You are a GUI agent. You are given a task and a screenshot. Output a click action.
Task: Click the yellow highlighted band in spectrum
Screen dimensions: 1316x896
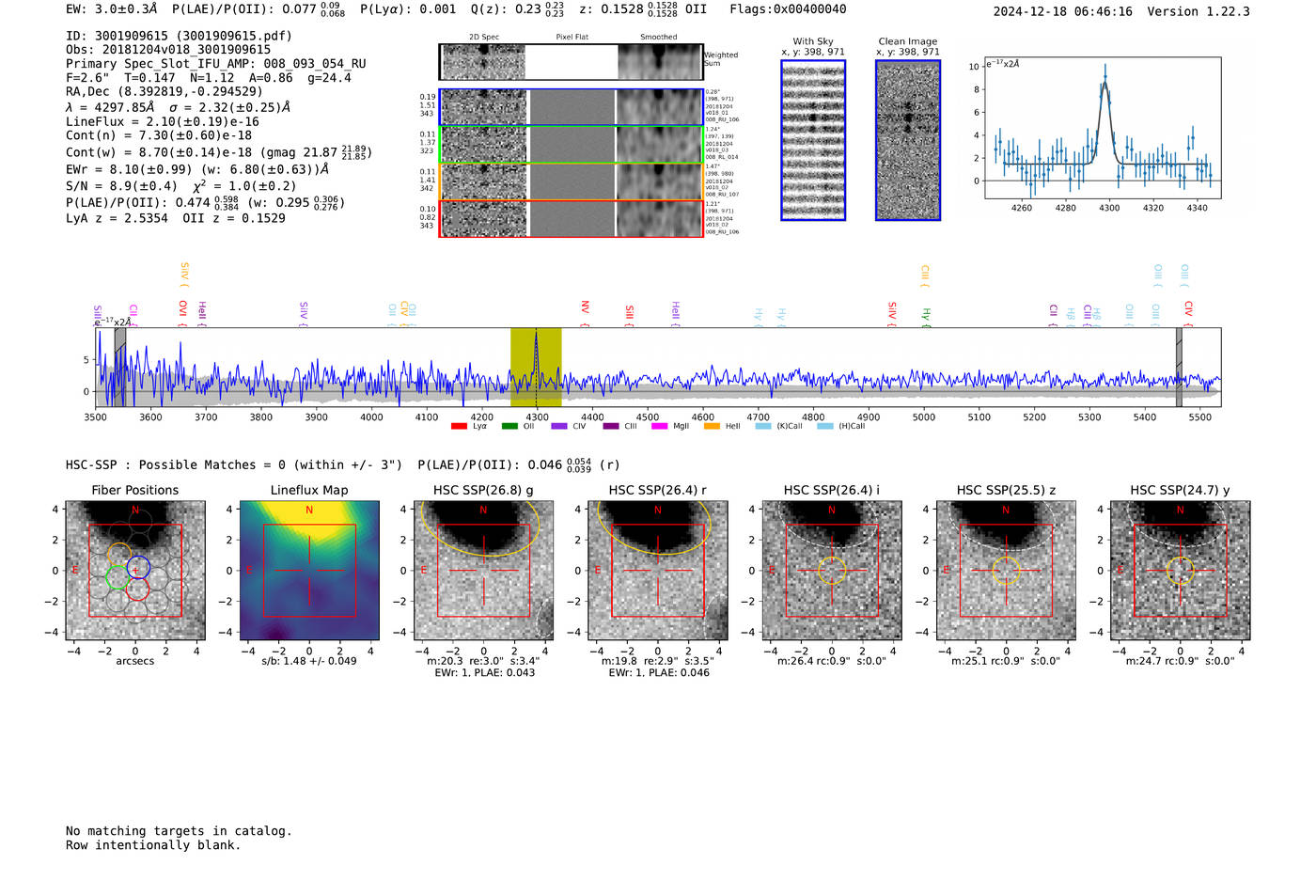click(536, 368)
